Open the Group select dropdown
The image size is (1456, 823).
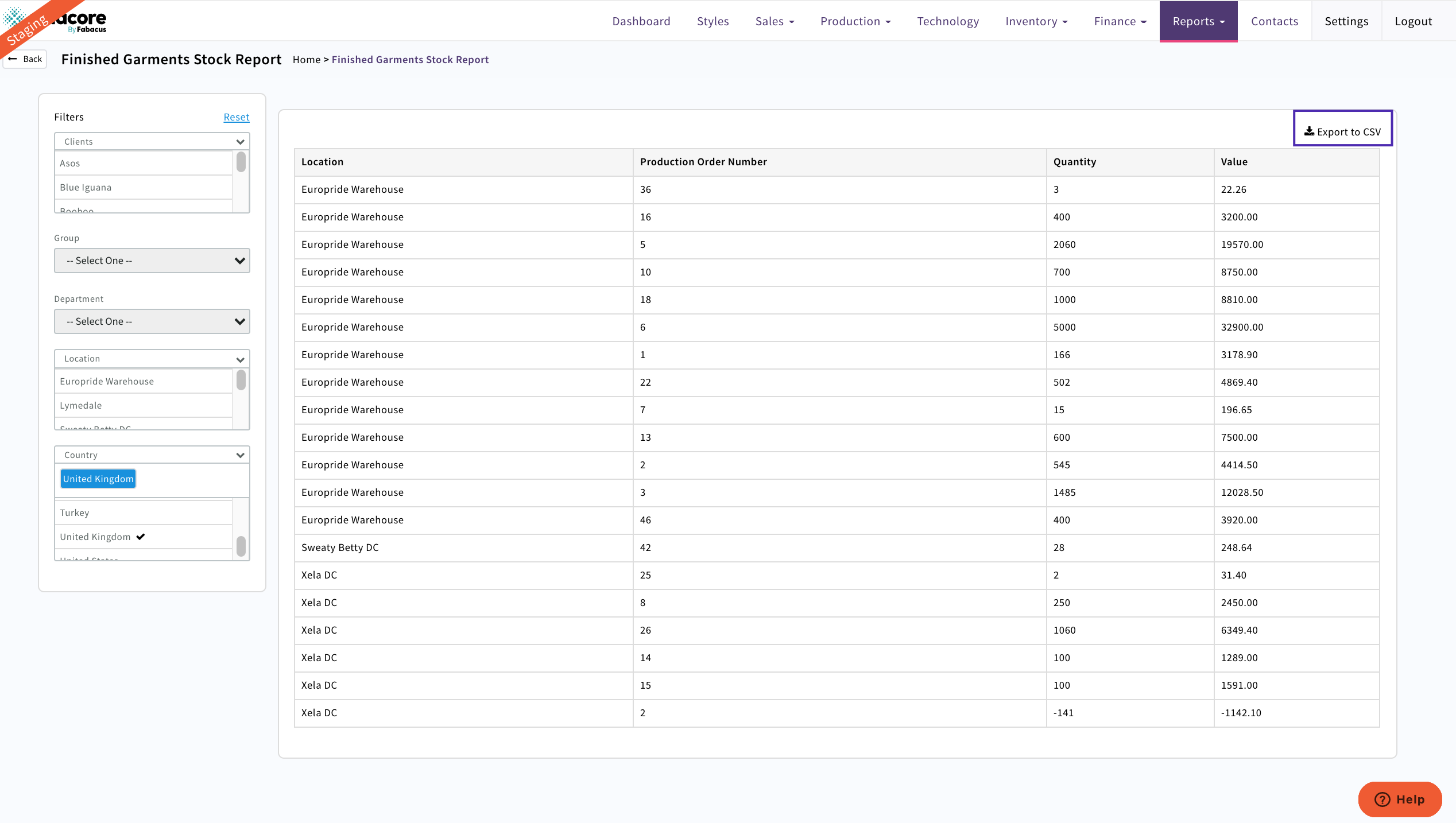point(152,261)
